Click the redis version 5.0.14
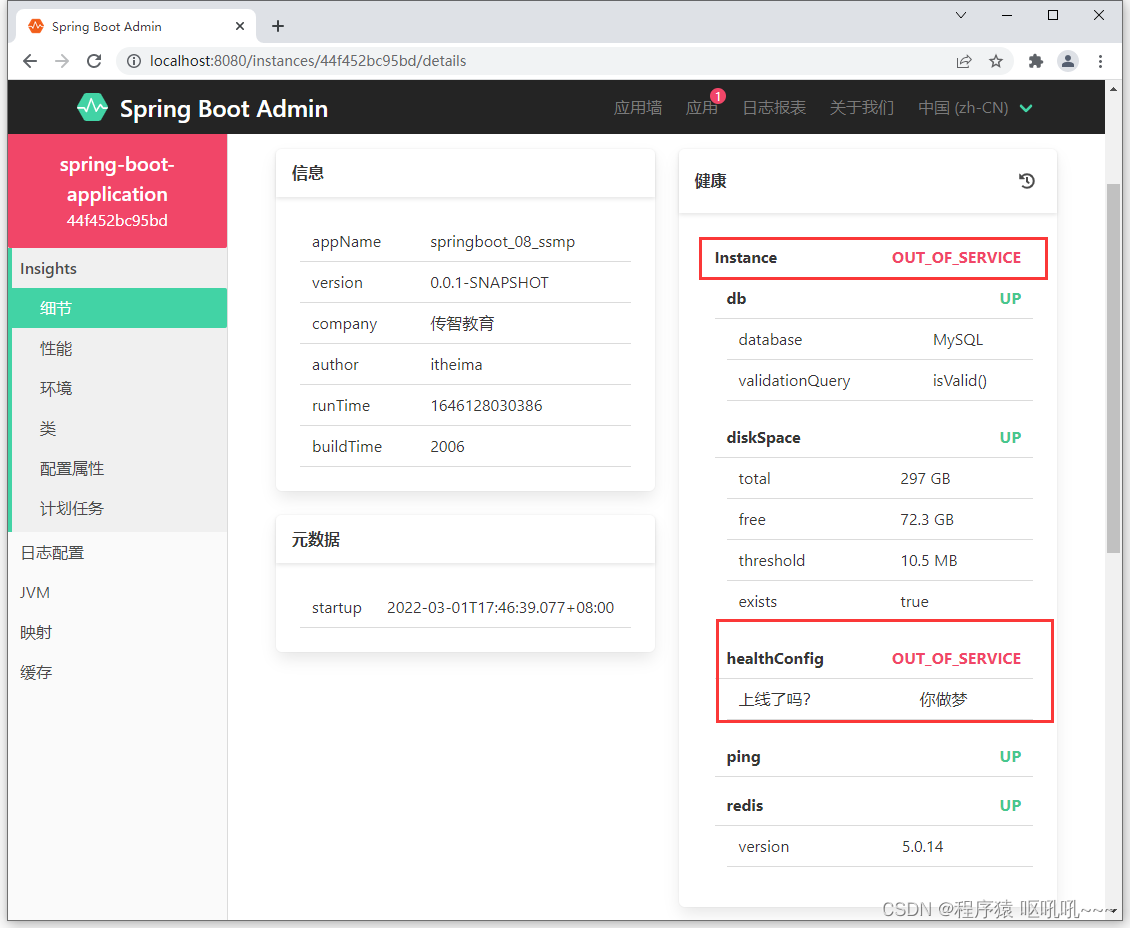This screenshot has height=928, width=1130. click(x=922, y=847)
